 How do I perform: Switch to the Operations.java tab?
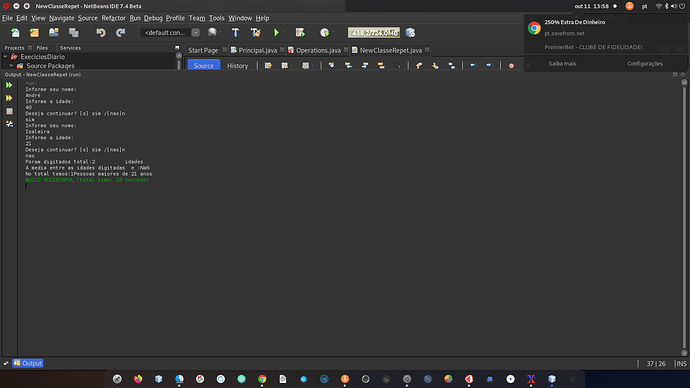[318, 50]
